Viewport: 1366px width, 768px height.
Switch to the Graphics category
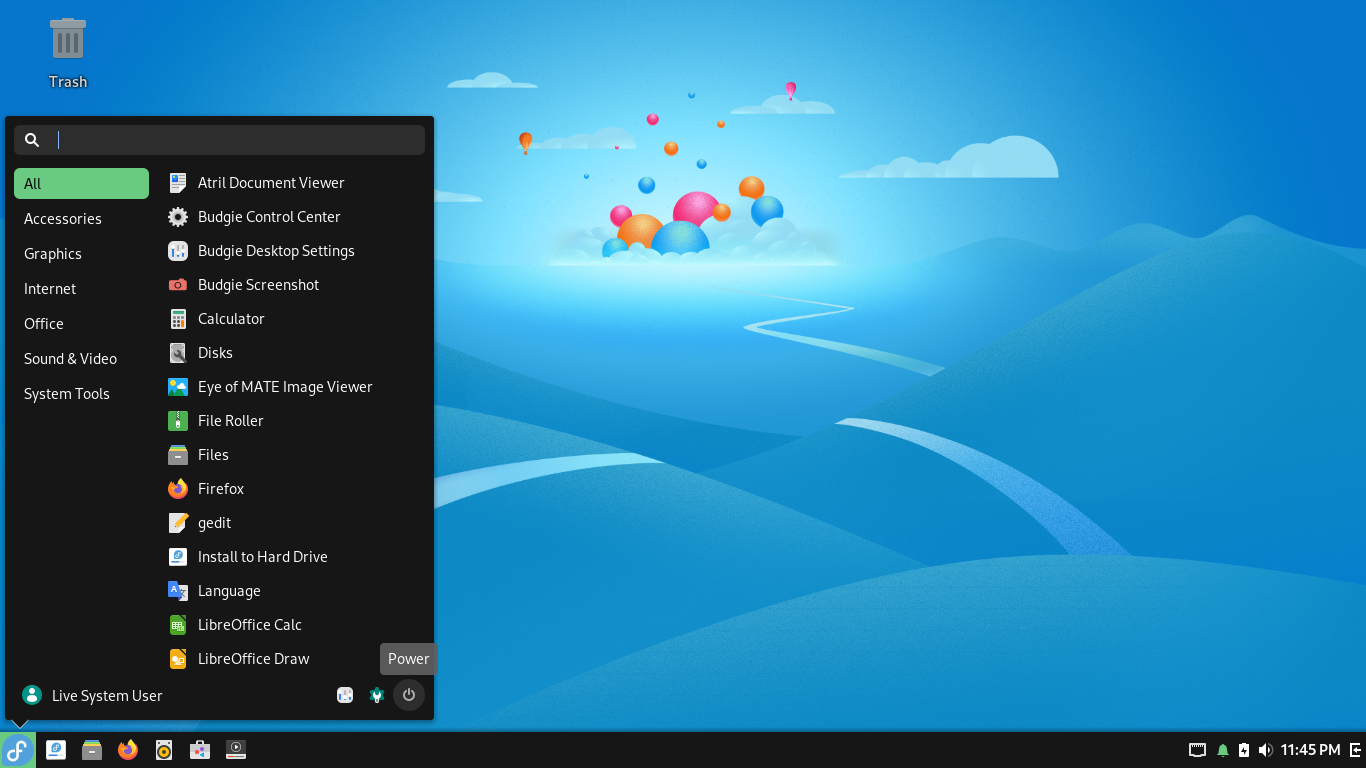[81, 254]
